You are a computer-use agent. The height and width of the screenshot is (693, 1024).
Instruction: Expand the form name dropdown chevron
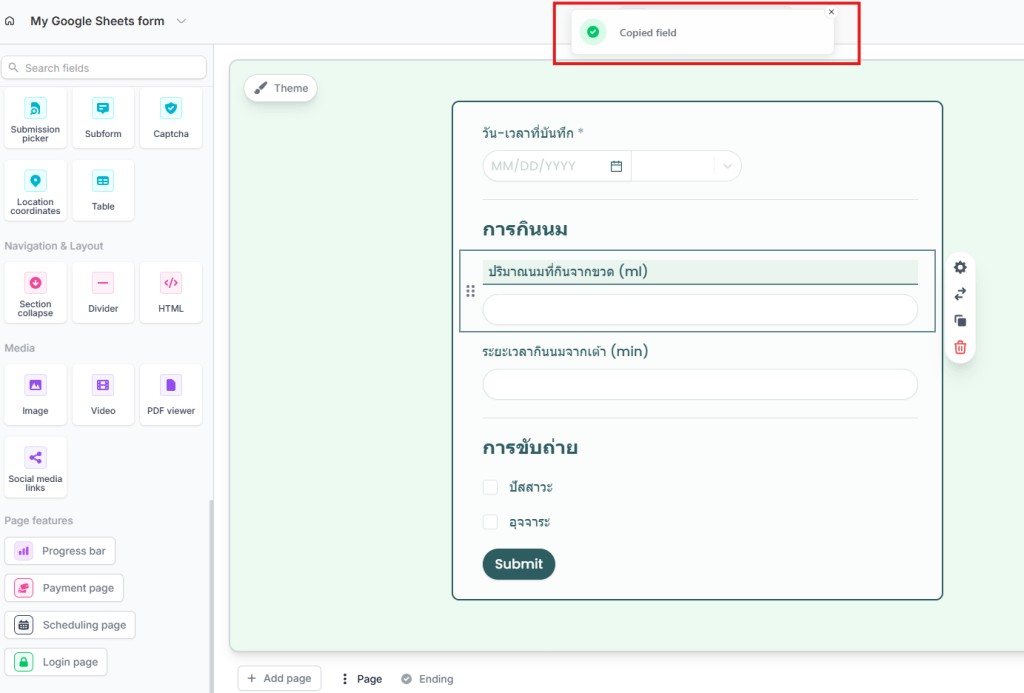pos(181,21)
